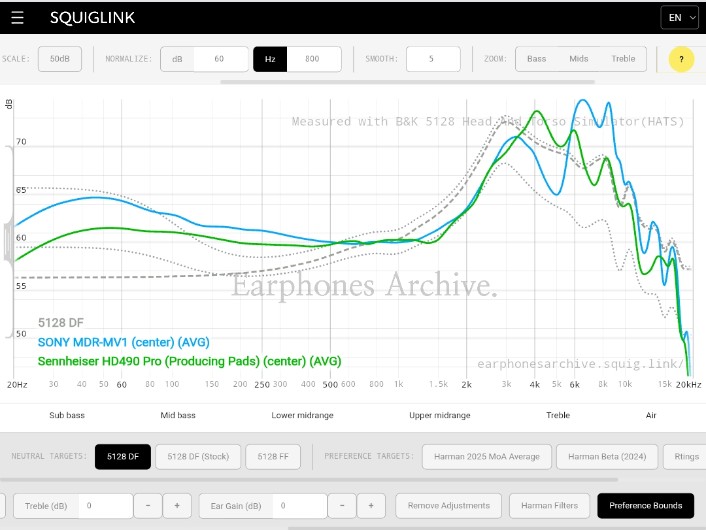The image size is (706, 530).
Task: Switch normalization to dB mode
Action: [177, 59]
